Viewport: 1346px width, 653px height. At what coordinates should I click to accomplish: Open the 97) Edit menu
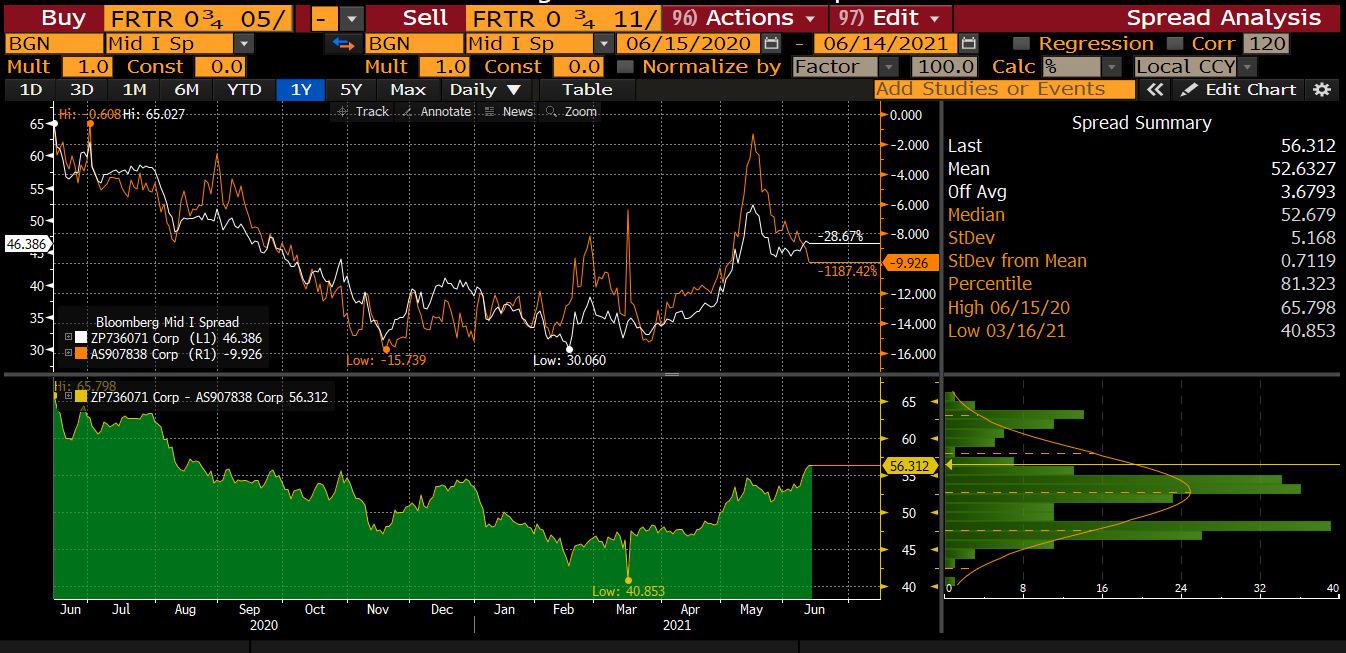[890, 18]
